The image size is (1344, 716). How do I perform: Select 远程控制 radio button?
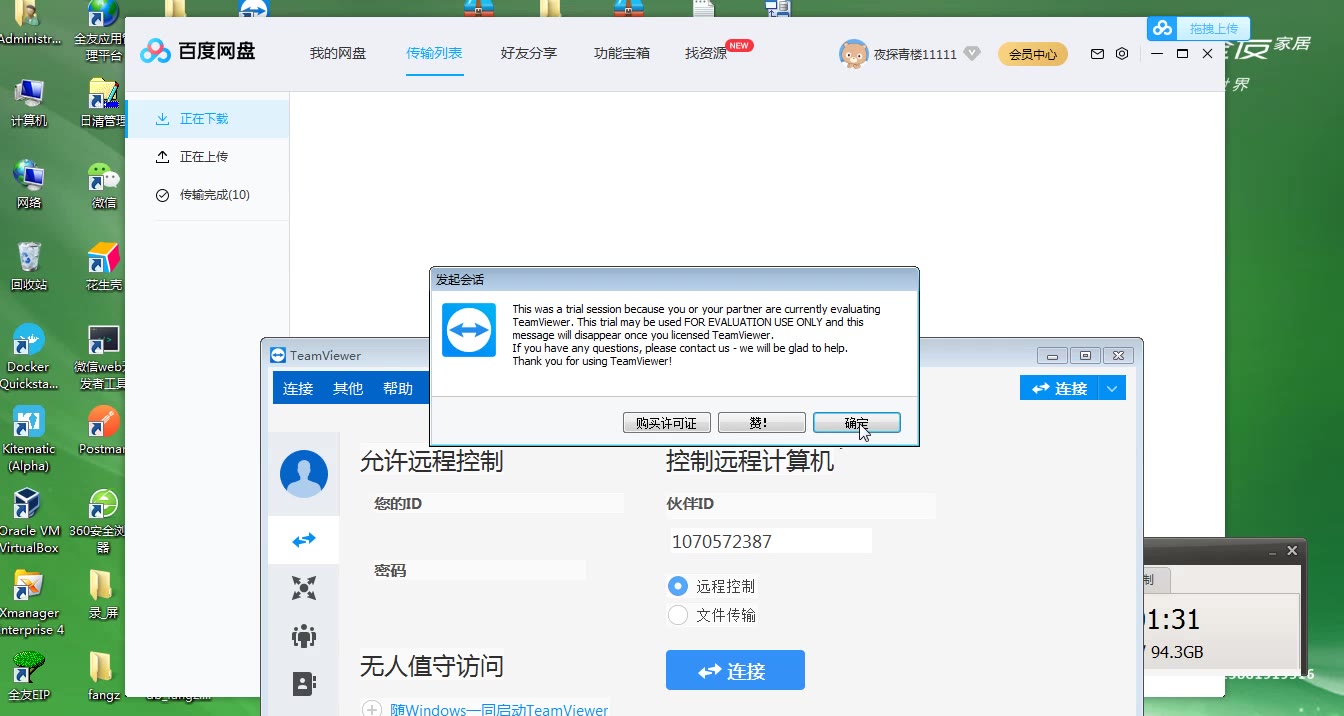point(678,587)
